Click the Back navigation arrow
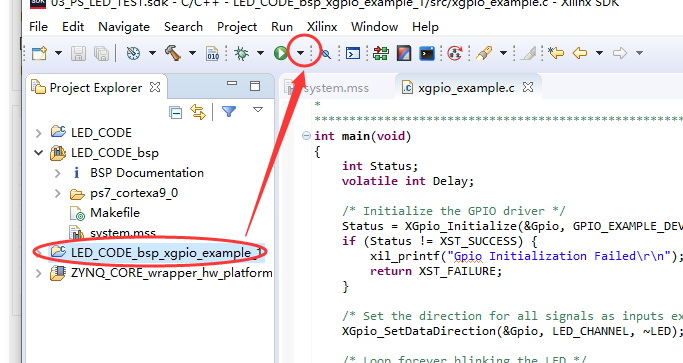Image resolution: width=683 pixels, height=363 pixels. click(x=580, y=53)
